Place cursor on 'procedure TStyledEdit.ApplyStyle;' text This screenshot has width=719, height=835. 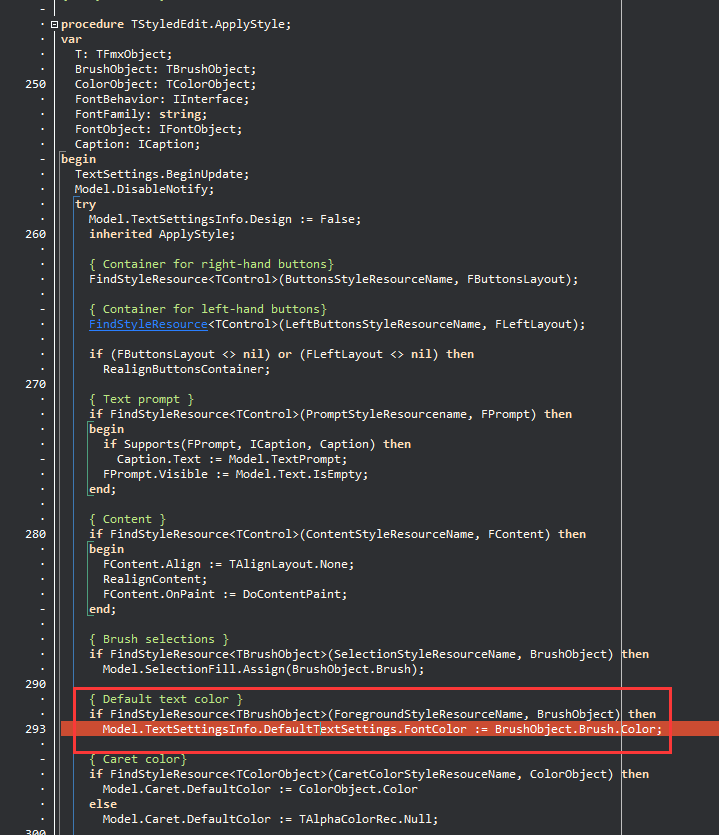click(x=176, y=24)
